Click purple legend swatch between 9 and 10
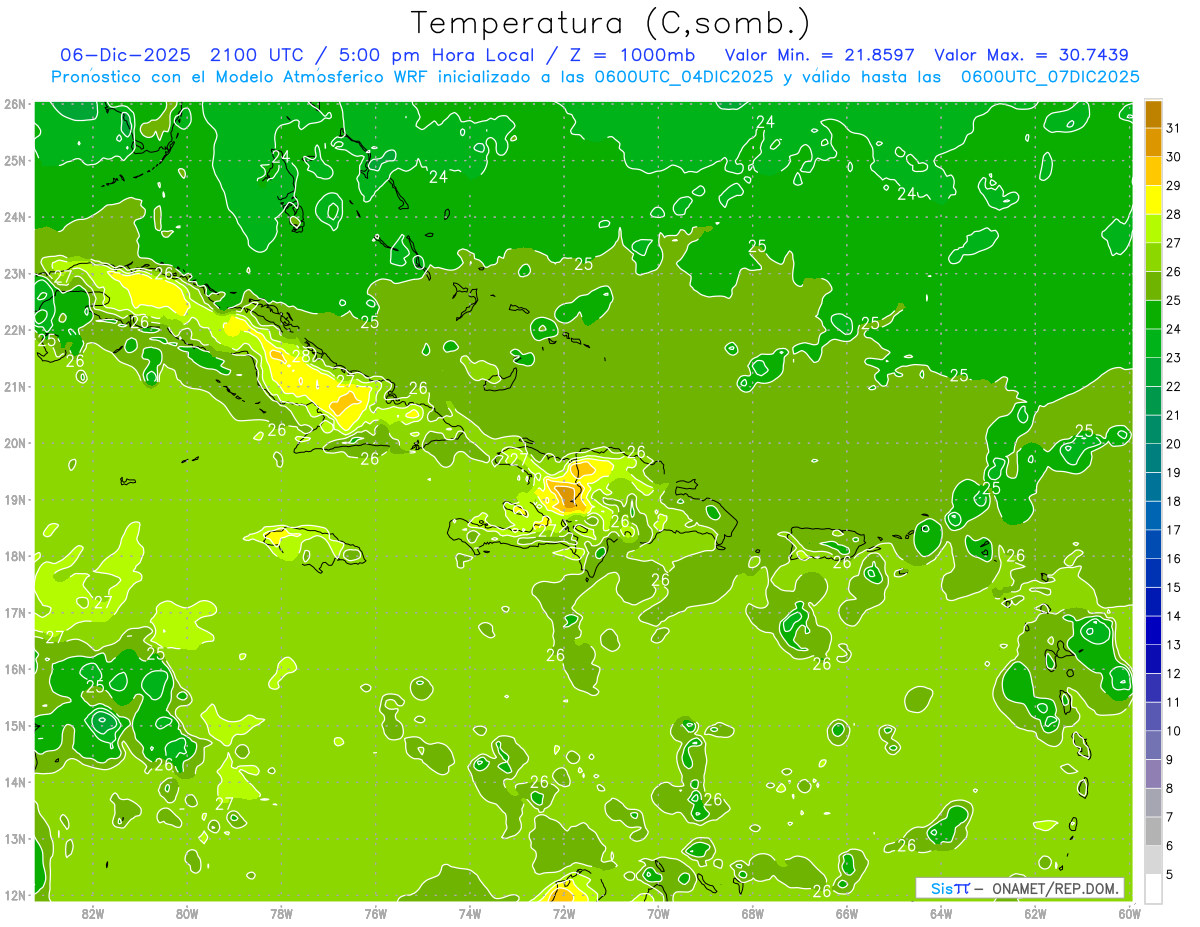This screenshot has height=927, width=1200. (1153, 745)
